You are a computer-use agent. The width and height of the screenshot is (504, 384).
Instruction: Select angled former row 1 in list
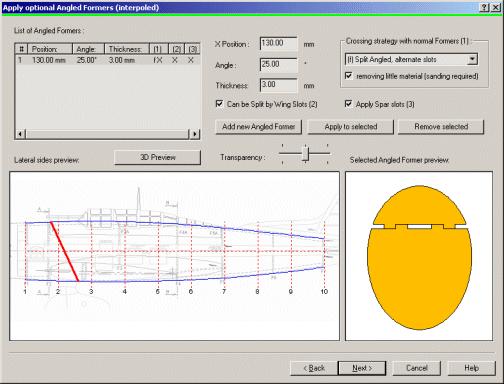pyautogui.click(x=107, y=60)
